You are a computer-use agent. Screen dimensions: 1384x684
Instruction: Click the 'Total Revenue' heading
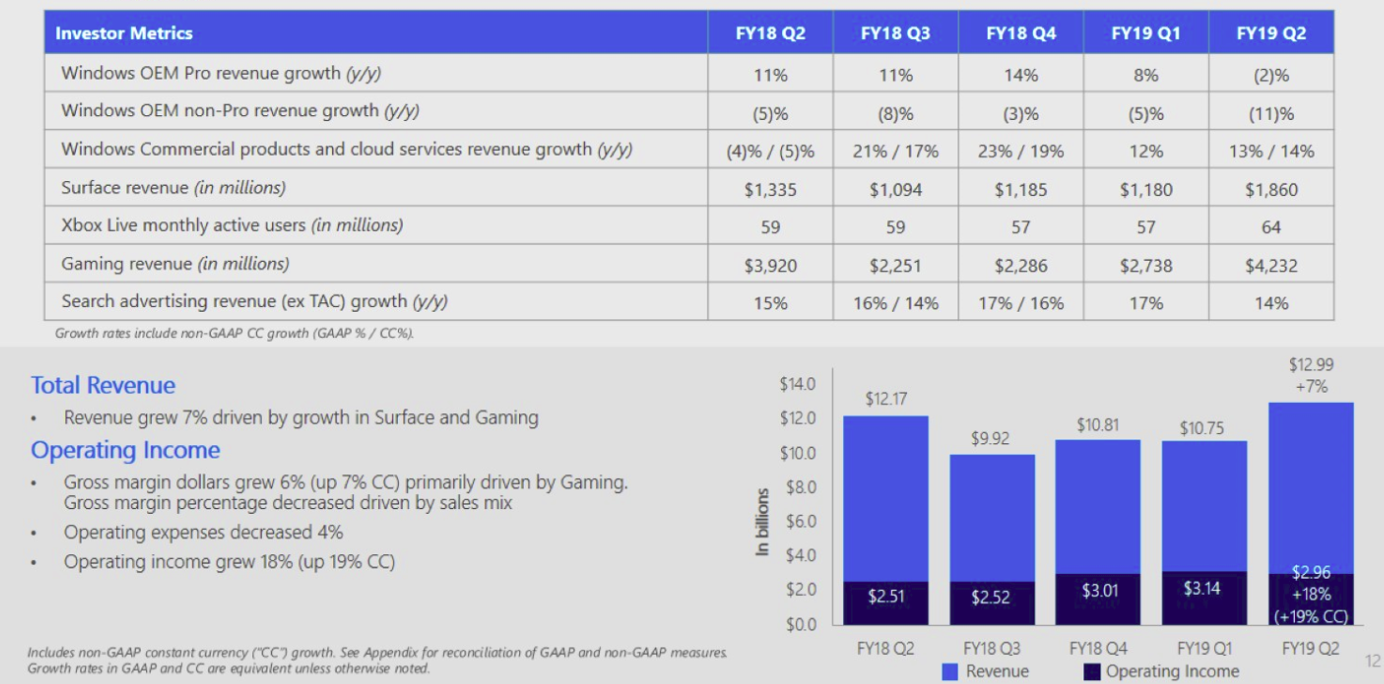[103, 386]
